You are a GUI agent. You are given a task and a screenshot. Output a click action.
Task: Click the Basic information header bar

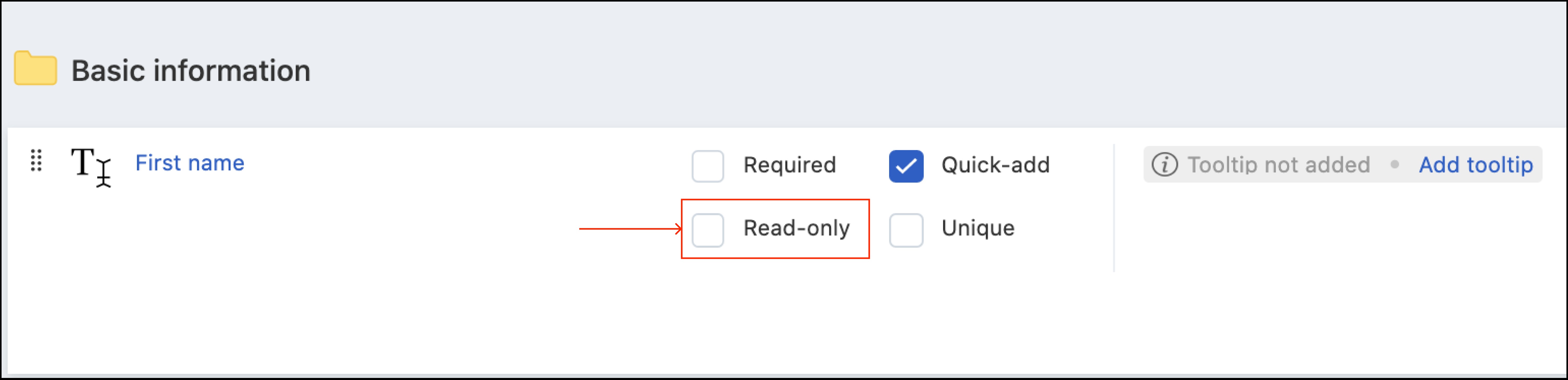click(784, 64)
